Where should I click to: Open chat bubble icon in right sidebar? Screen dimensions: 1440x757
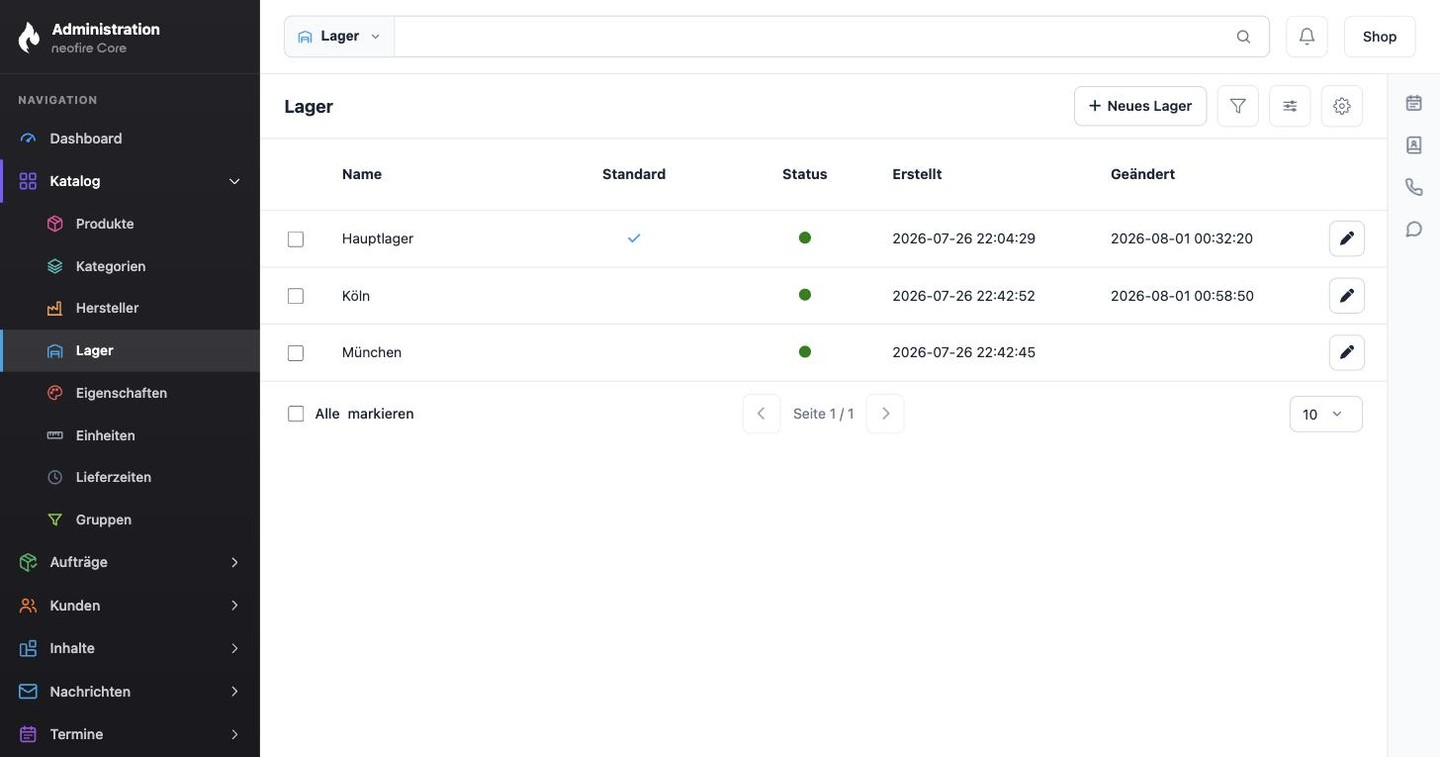(1414, 229)
